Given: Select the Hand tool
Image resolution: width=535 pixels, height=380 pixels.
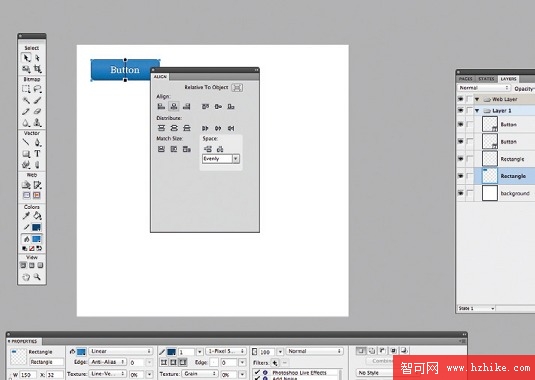Looking at the screenshot, I should [x=26, y=277].
